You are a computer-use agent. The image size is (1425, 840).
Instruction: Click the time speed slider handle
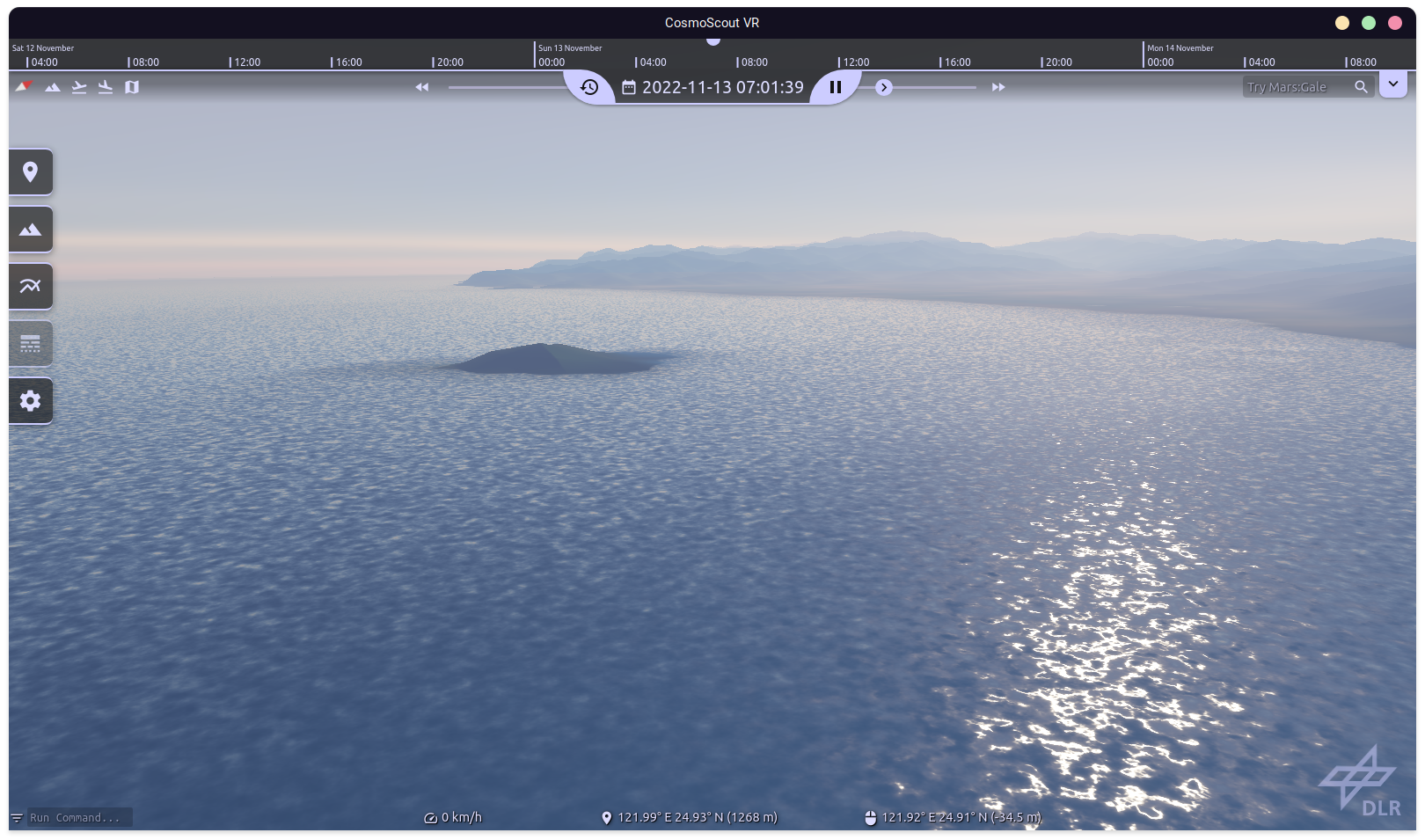[x=884, y=87]
